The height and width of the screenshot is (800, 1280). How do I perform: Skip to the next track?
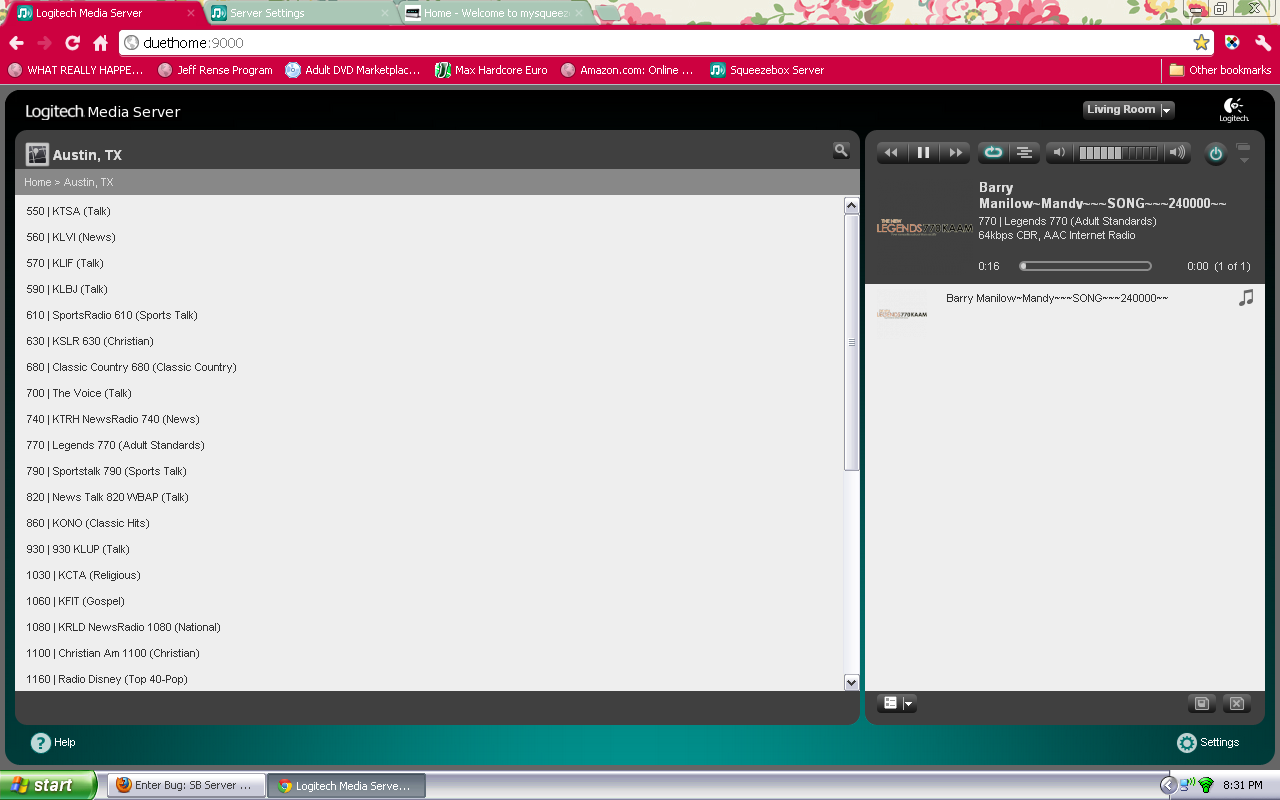pos(956,153)
